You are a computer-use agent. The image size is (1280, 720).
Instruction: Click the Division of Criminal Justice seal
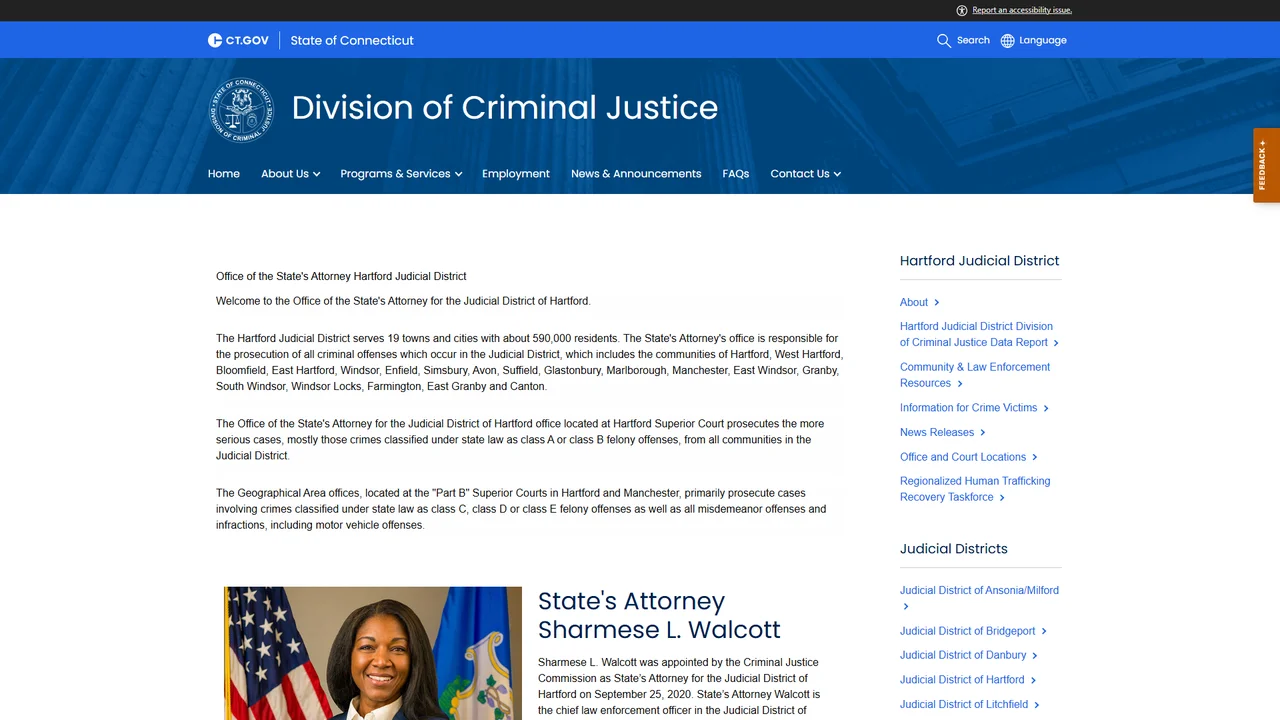(x=241, y=110)
